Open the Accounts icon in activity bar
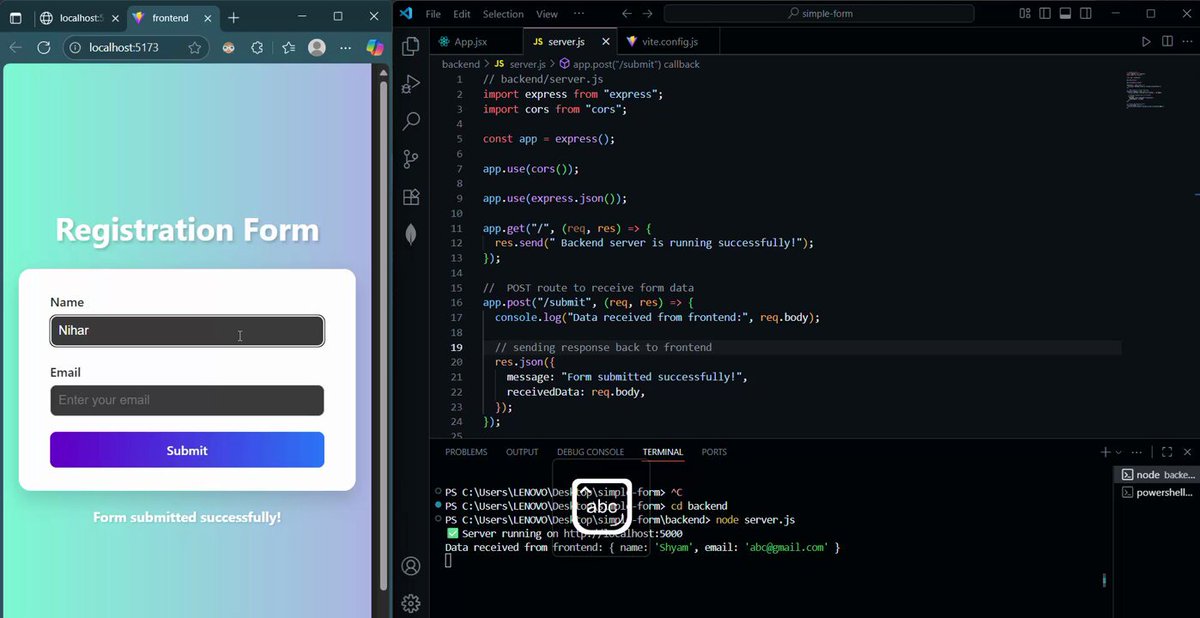 410,566
